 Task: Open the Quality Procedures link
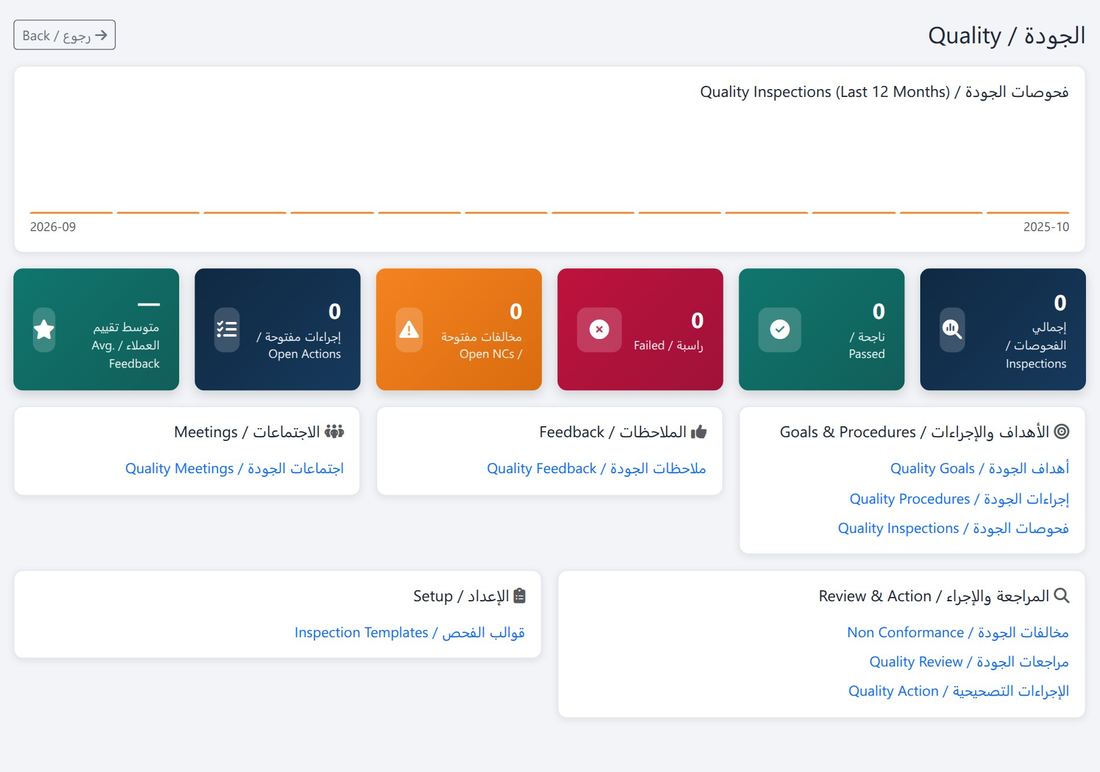(x=959, y=499)
